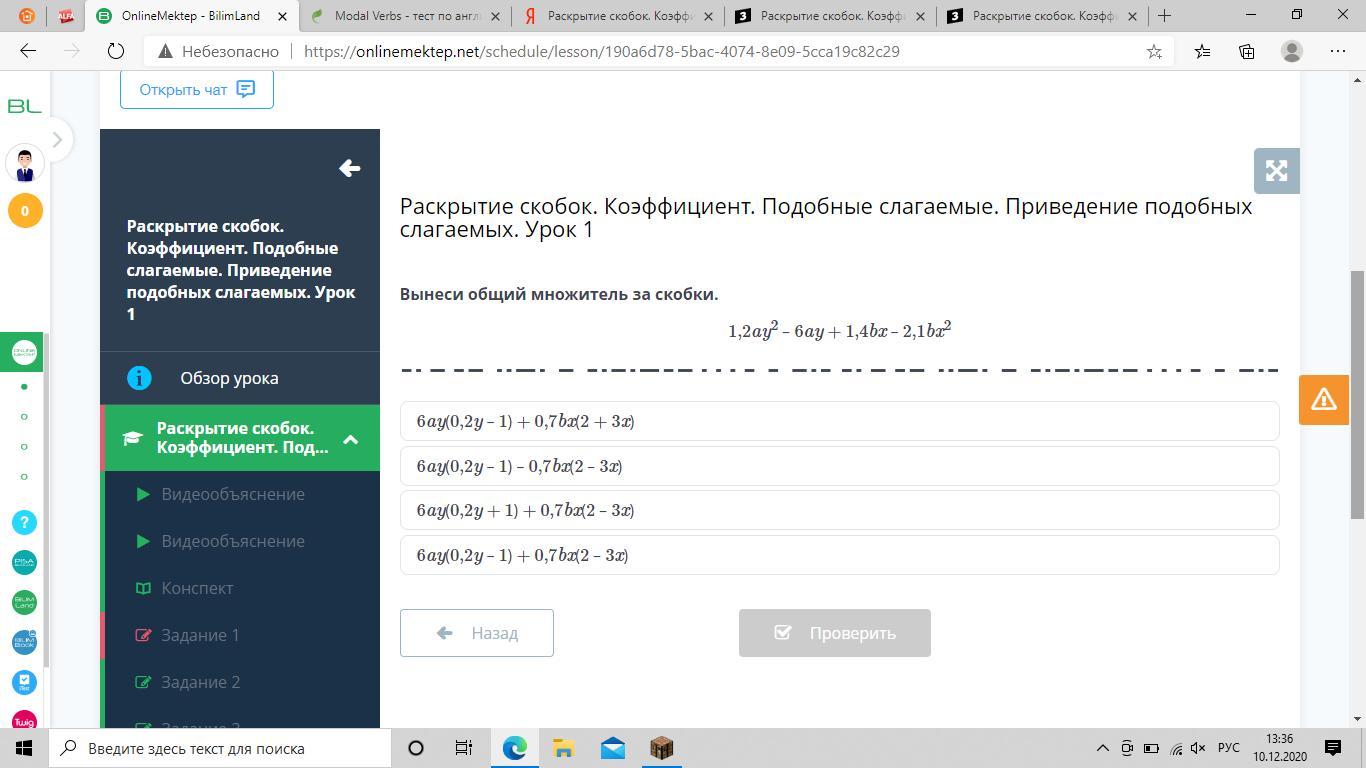Click the orange warning report button
1366x768 pixels.
[x=1324, y=400]
